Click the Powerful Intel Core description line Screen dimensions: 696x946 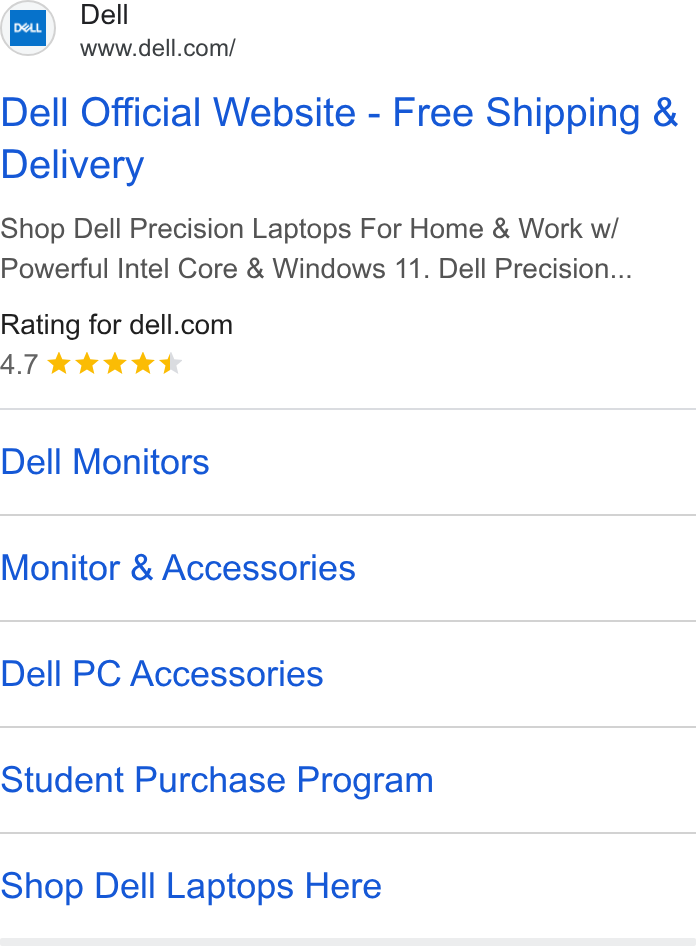[316, 268]
